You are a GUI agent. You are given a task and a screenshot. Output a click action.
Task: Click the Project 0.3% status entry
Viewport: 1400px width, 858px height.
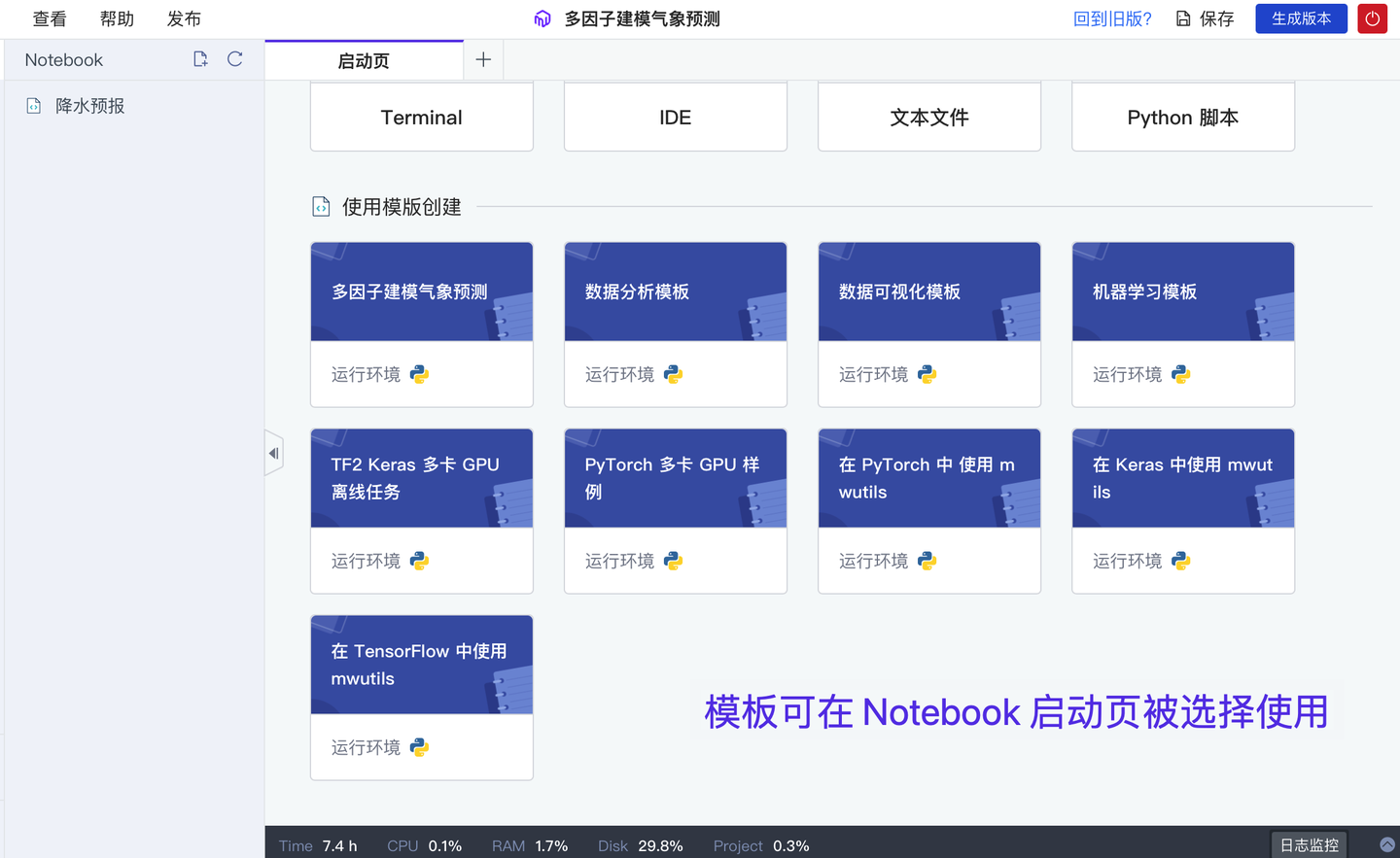(x=761, y=845)
